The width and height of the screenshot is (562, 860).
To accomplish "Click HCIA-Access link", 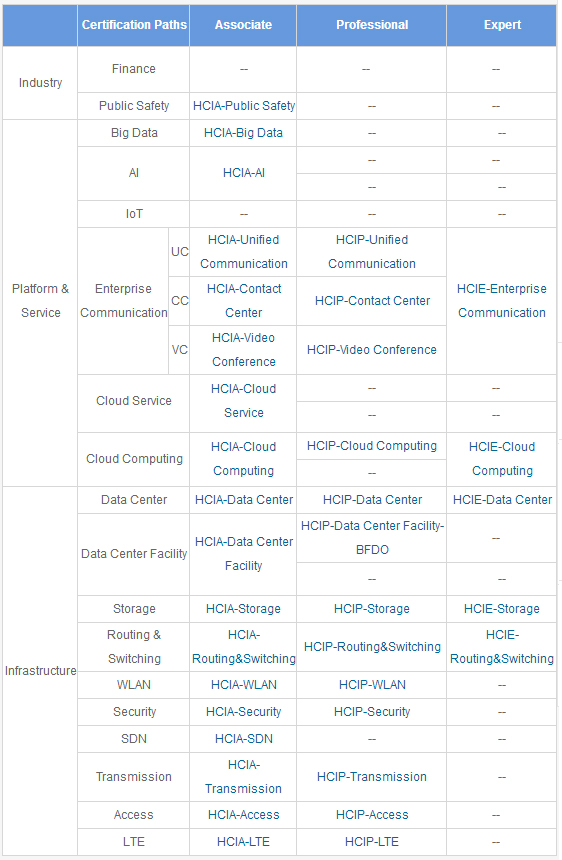I will tap(243, 815).
